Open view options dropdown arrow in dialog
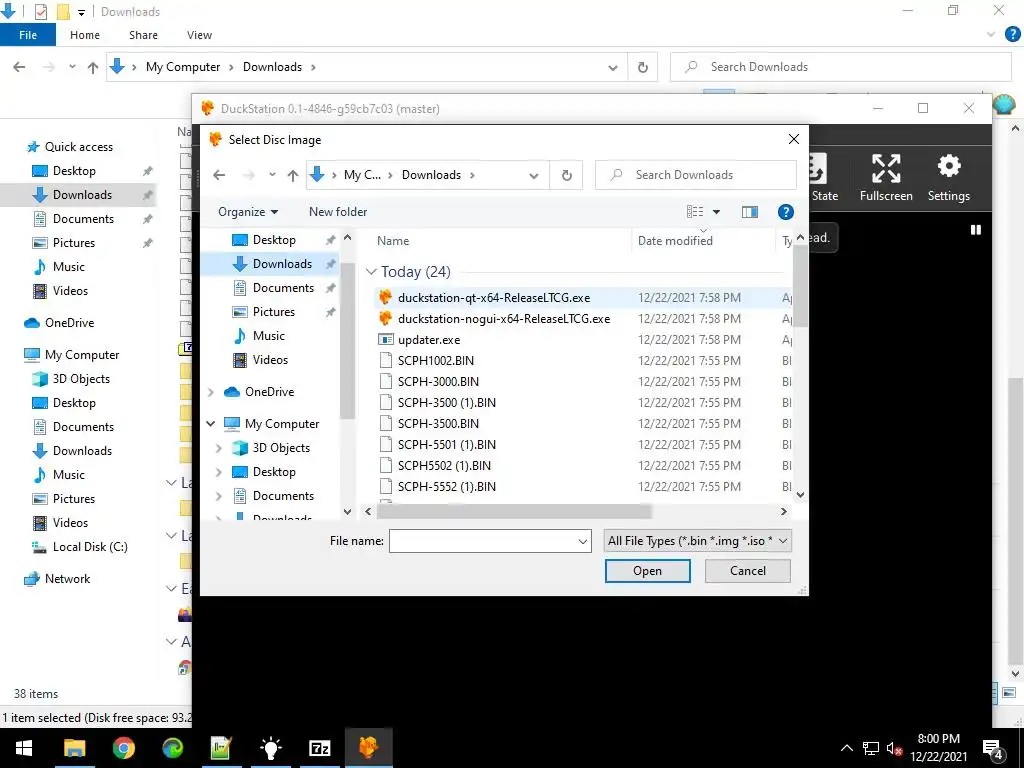Viewport: 1024px width, 768px height. [716, 212]
